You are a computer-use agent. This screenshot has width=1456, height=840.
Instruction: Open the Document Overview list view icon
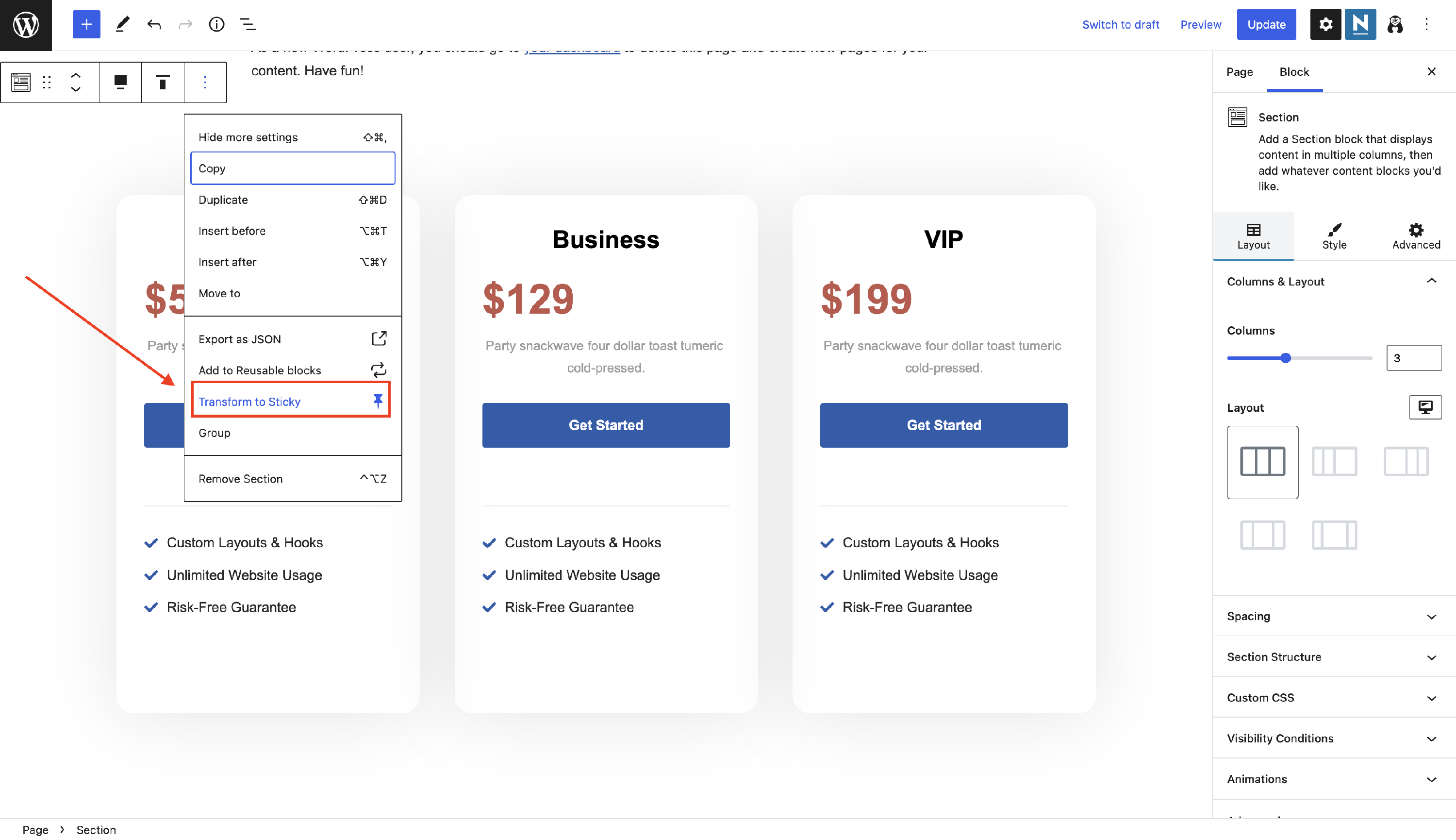coord(248,24)
